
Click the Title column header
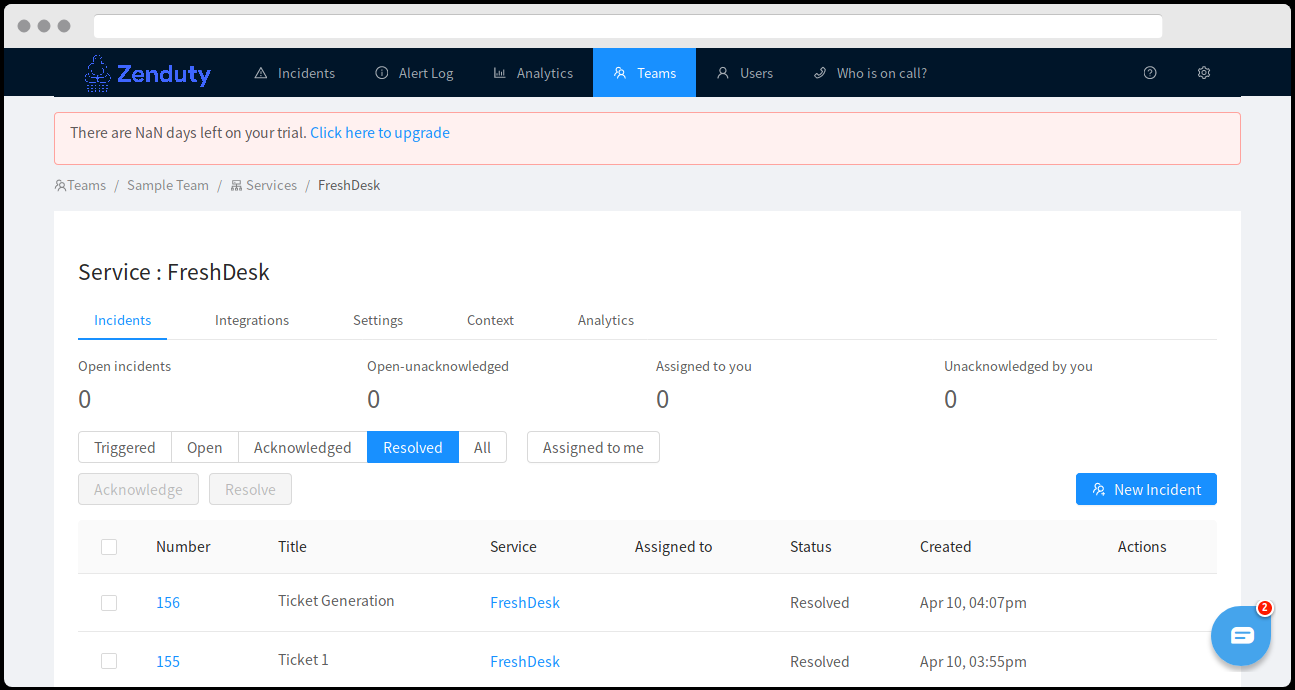coord(292,547)
